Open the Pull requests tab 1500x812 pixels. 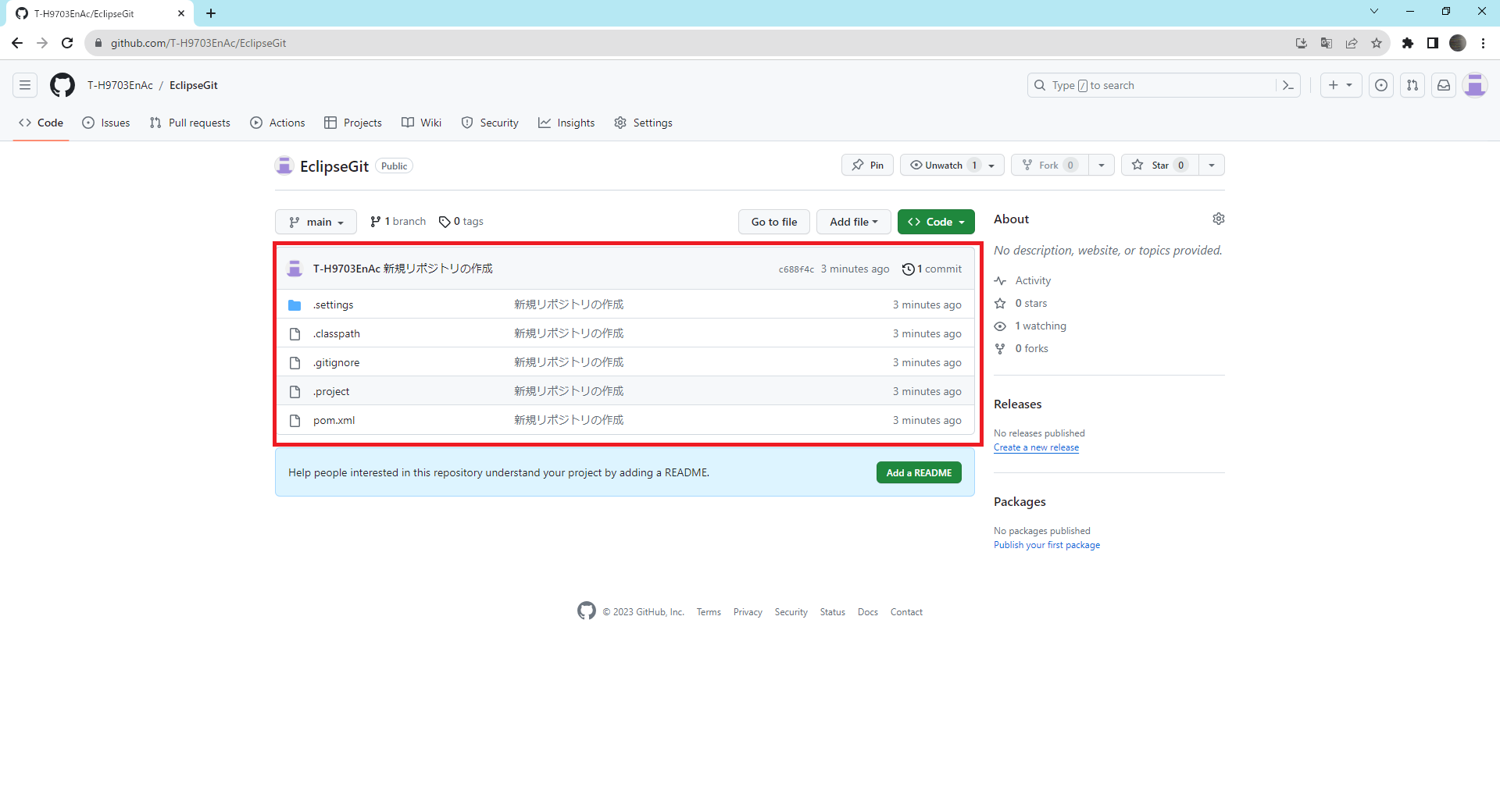click(190, 123)
